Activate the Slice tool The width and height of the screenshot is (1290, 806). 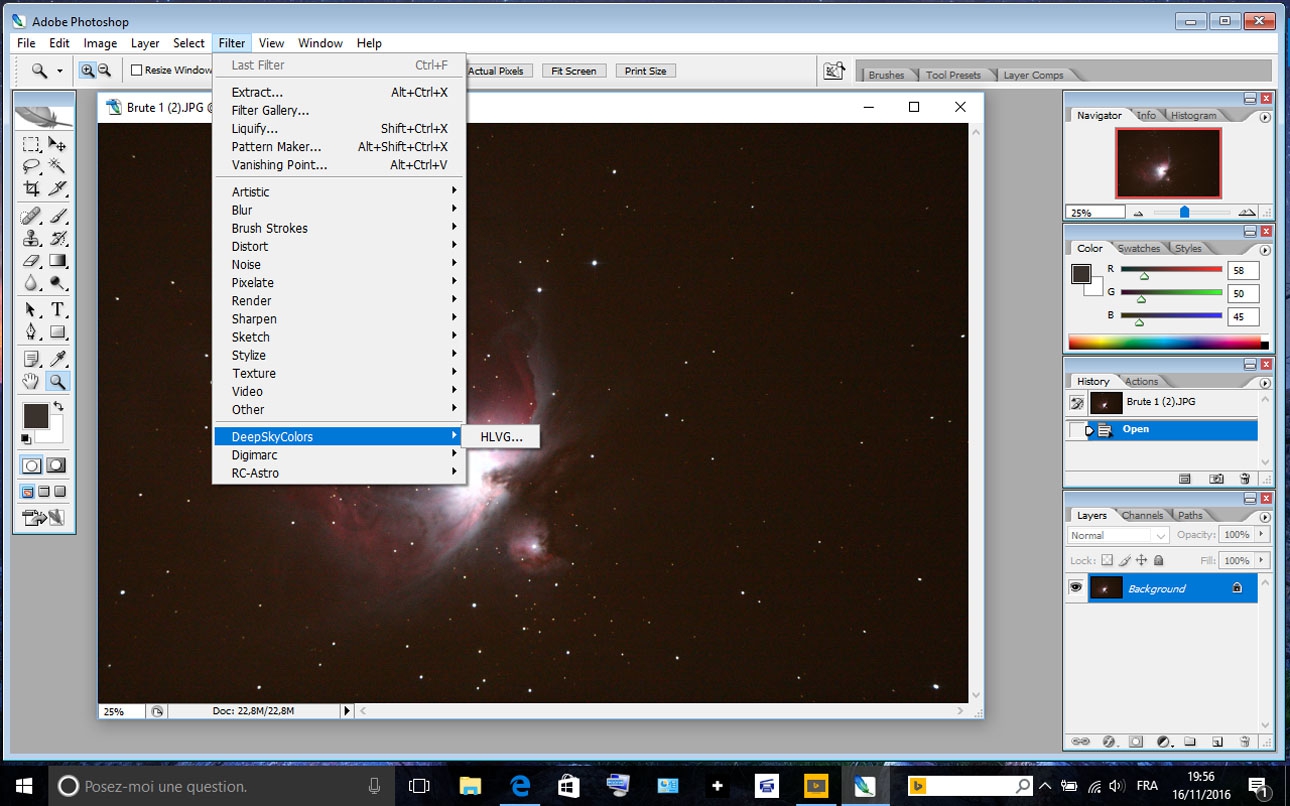point(58,189)
